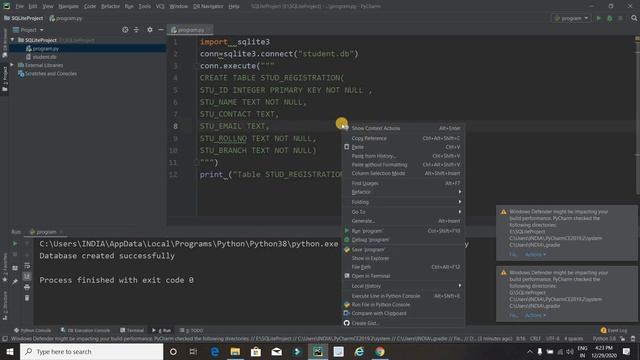Click the tool windows icon in status bar corner
The width and height of the screenshot is (640, 360).
pos(4,339)
